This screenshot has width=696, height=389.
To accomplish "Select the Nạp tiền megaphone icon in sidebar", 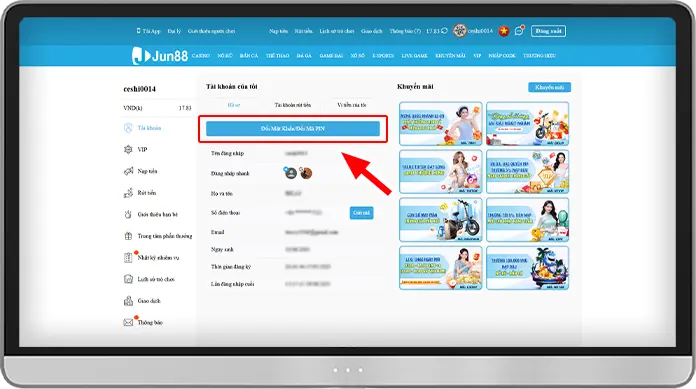I will pyautogui.click(x=128, y=171).
